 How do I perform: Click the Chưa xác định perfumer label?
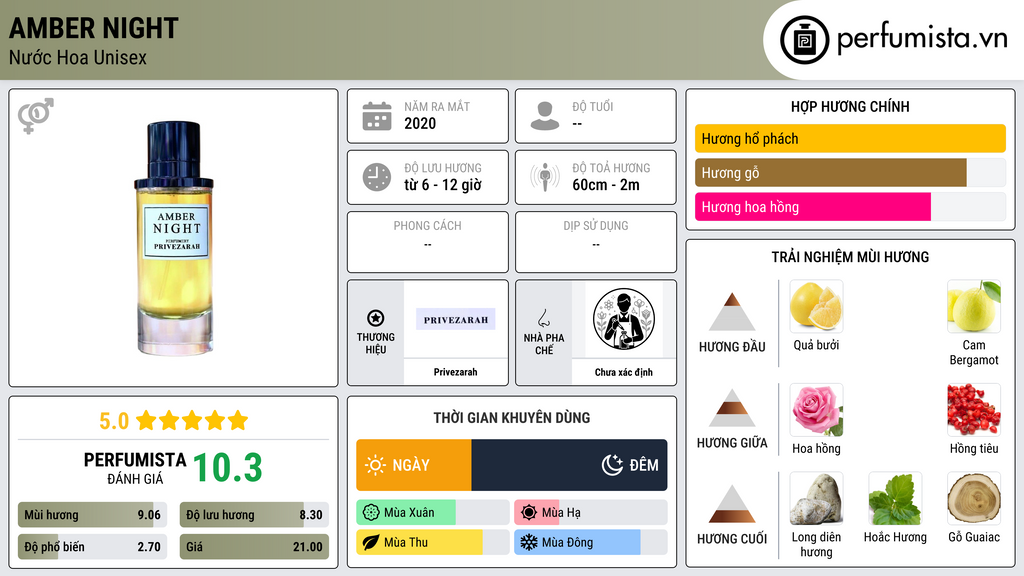(x=624, y=372)
